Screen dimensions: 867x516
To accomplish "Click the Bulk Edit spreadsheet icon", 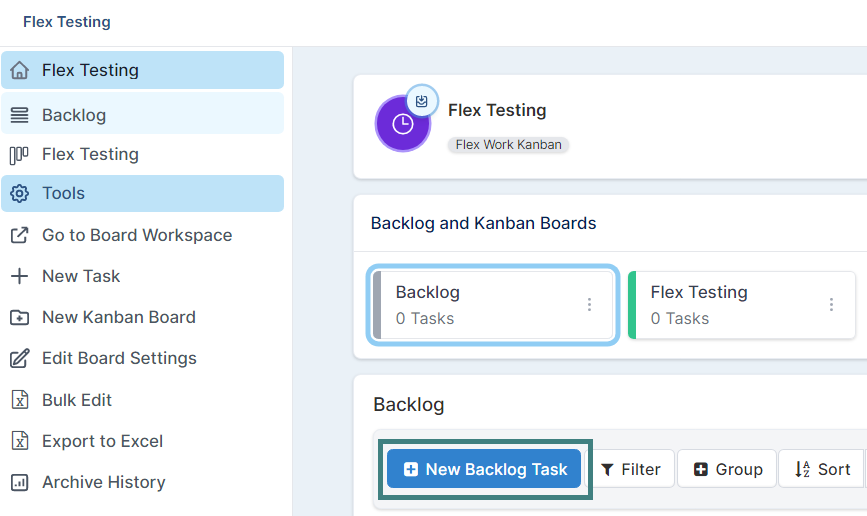I will (x=20, y=400).
